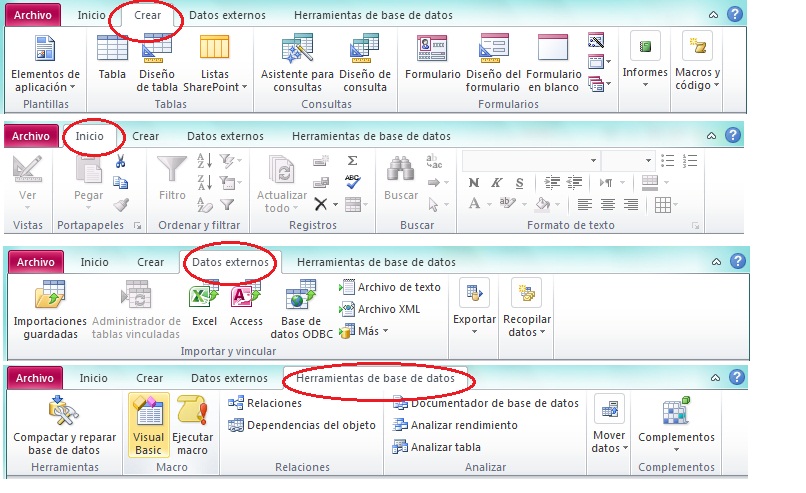The height and width of the screenshot is (493, 806).
Task: Select Datos externos tab in the third ribbon
Action: point(230,262)
